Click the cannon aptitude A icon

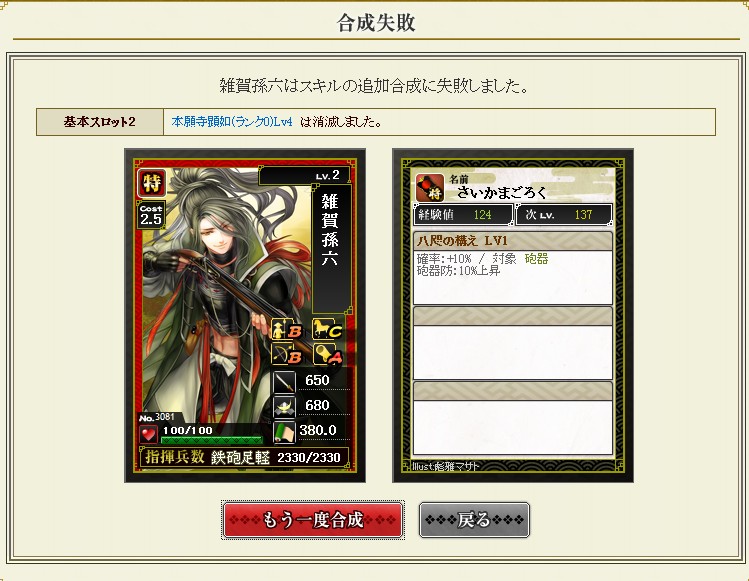coord(328,355)
